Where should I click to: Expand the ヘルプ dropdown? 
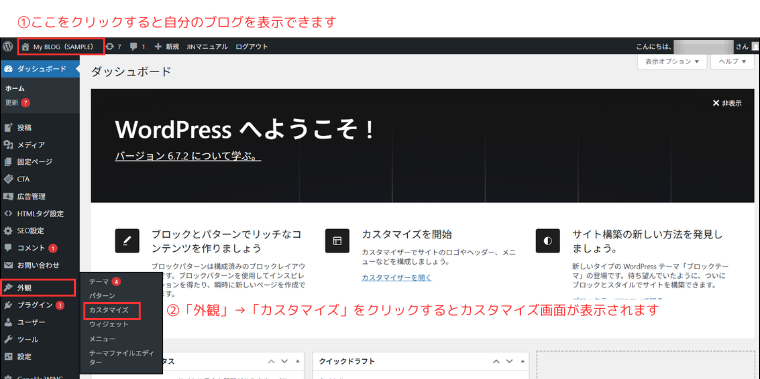(x=732, y=62)
